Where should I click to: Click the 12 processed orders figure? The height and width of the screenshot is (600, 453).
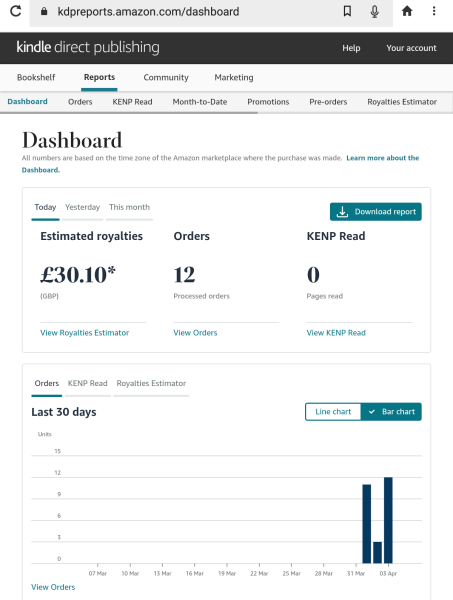(184, 275)
